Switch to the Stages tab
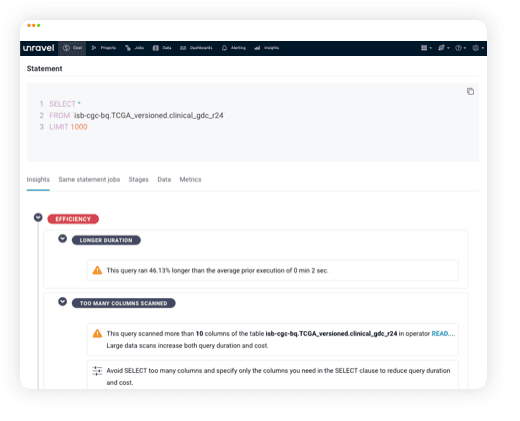The height and width of the screenshot is (421, 520). coord(138,179)
